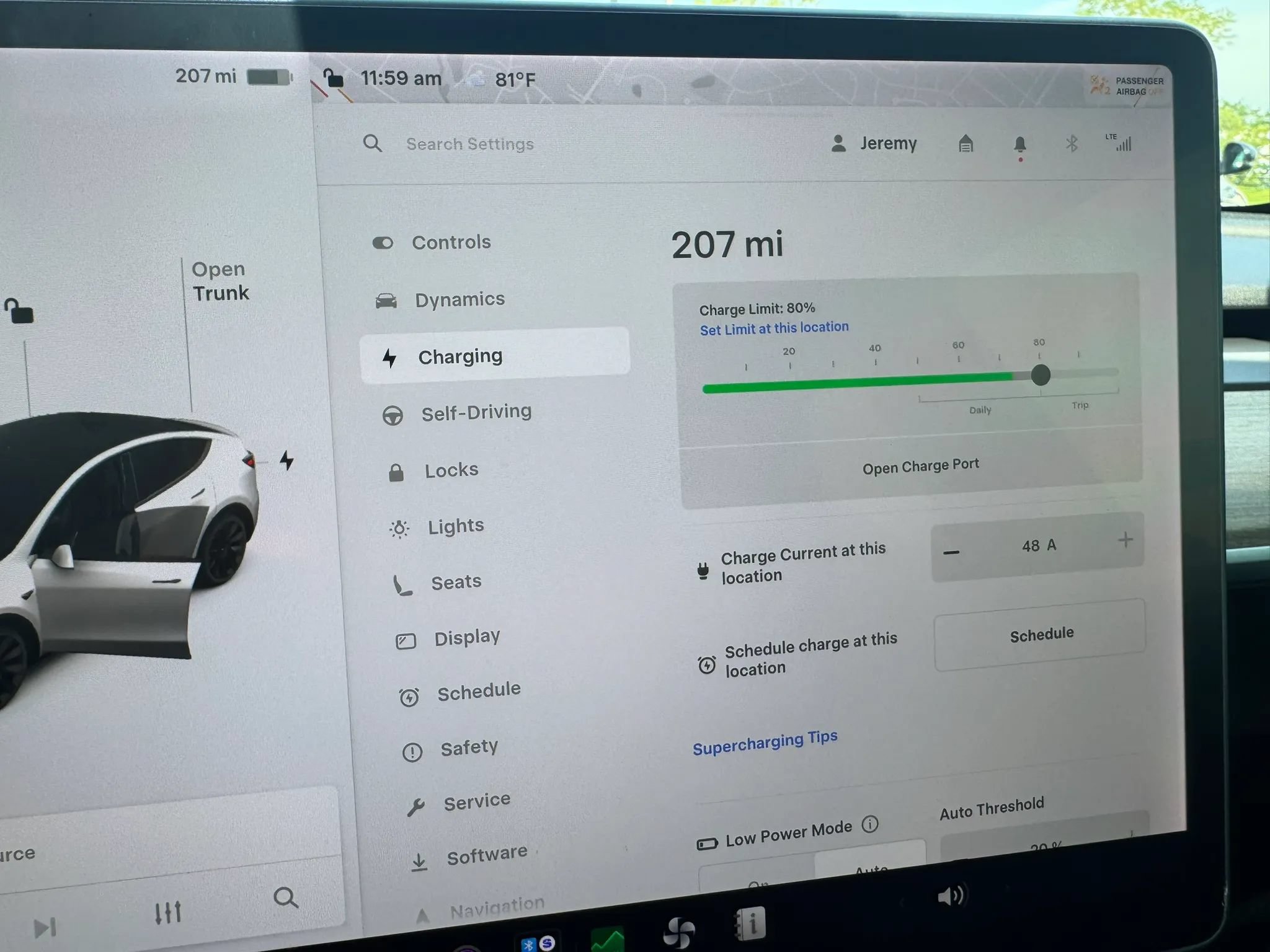This screenshot has width=1270, height=952.
Task: Open the Bluetooth phone app in the dock
Action: [x=537, y=943]
